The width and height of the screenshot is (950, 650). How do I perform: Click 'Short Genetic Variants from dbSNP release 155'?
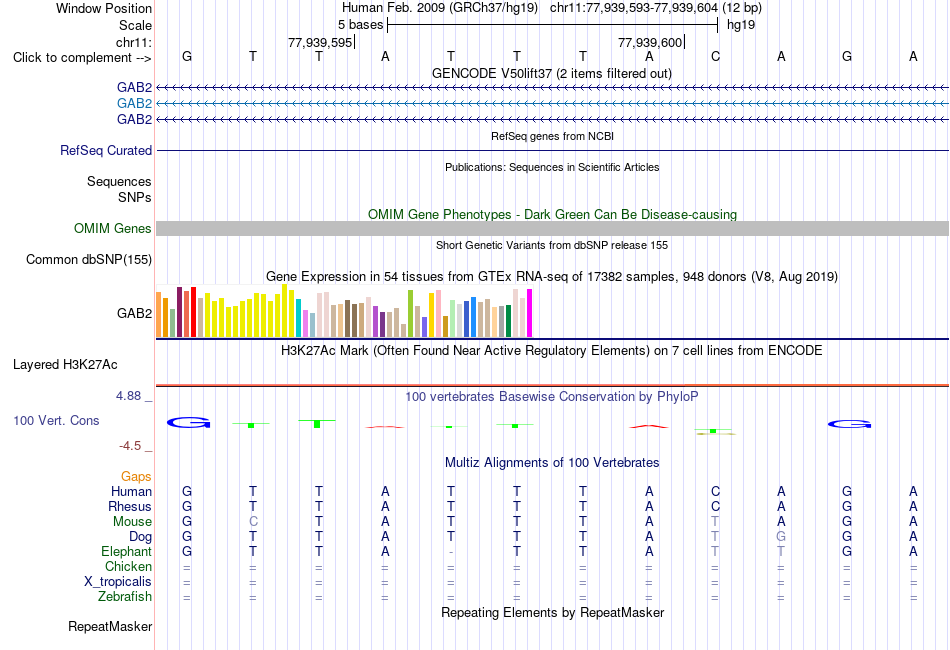tap(552, 245)
